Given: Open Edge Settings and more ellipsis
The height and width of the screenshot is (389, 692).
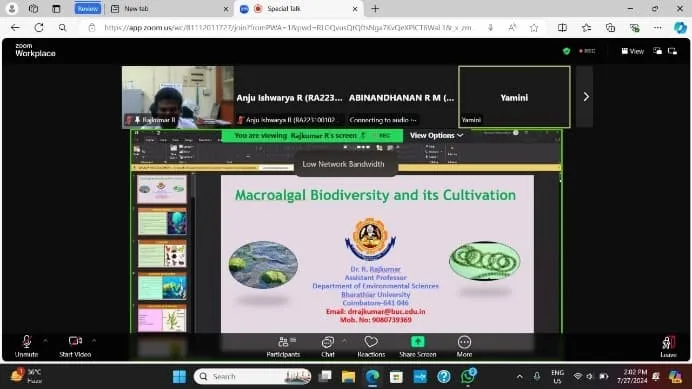Looking at the screenshot, I should tap(658, 28).
